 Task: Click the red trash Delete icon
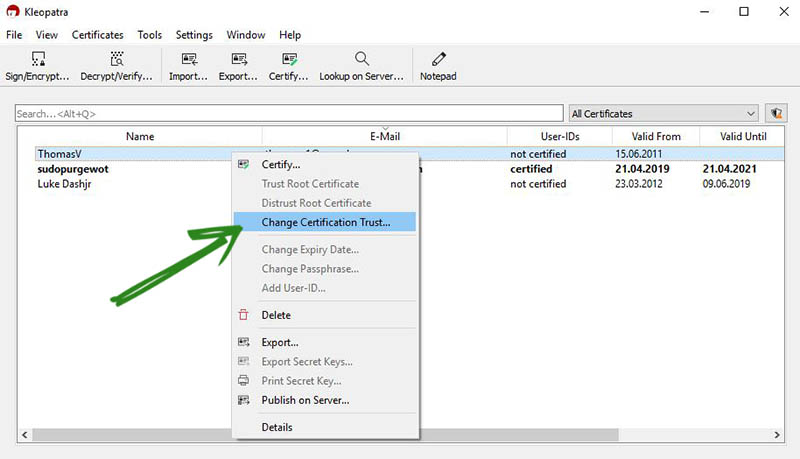tap(244, 315)
